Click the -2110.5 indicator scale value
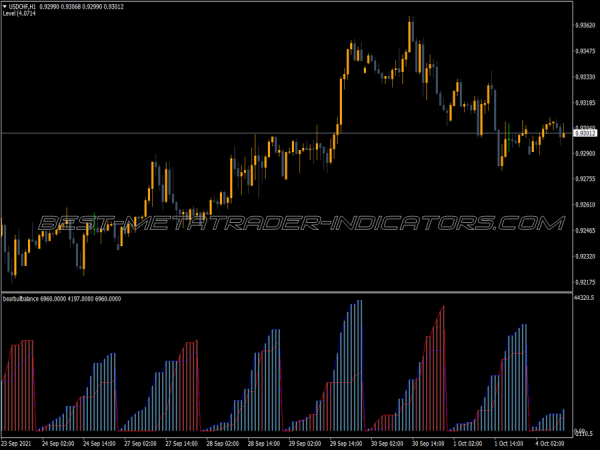Viewport: 600px width, 450px height. tap(584, 434)
